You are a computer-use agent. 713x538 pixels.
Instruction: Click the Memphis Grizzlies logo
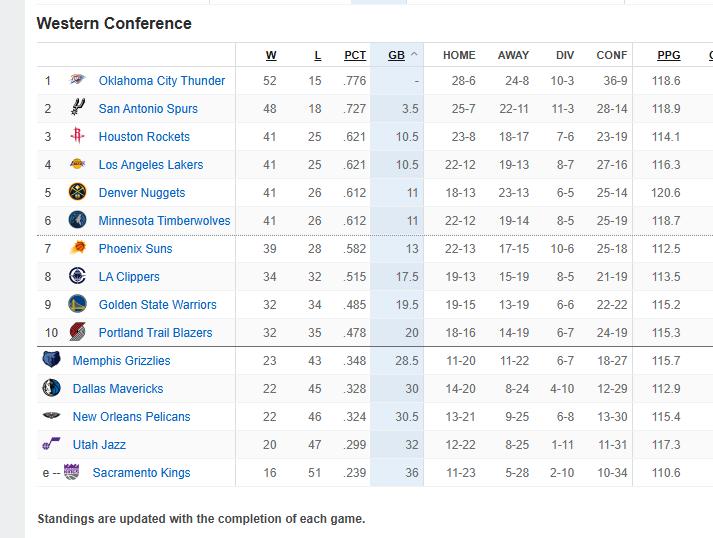click(52, 361)
